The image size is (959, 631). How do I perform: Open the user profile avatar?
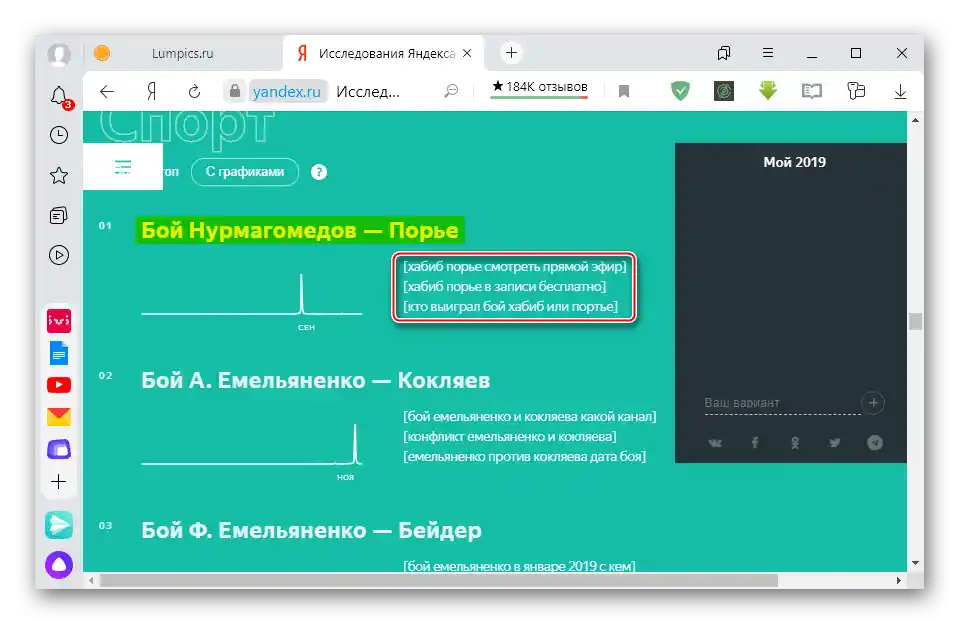point(59,54)
